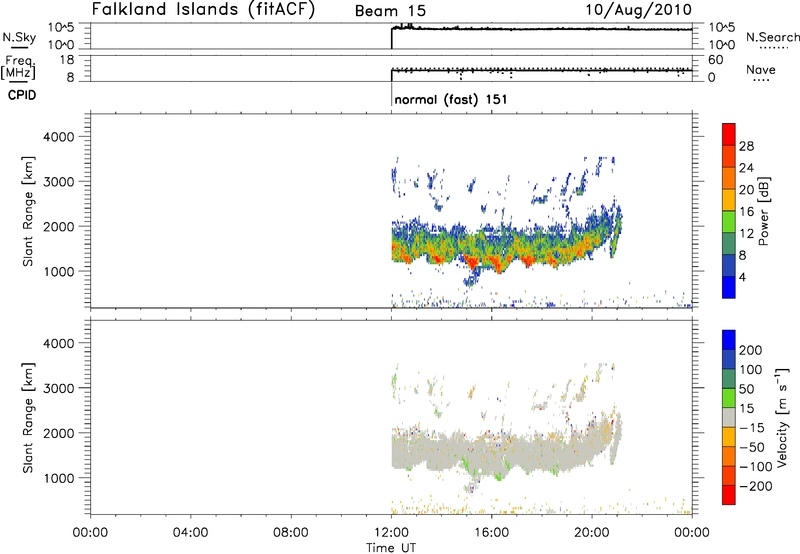
Task: Click the '28' label on Power color bar
Action: point(746,146)
